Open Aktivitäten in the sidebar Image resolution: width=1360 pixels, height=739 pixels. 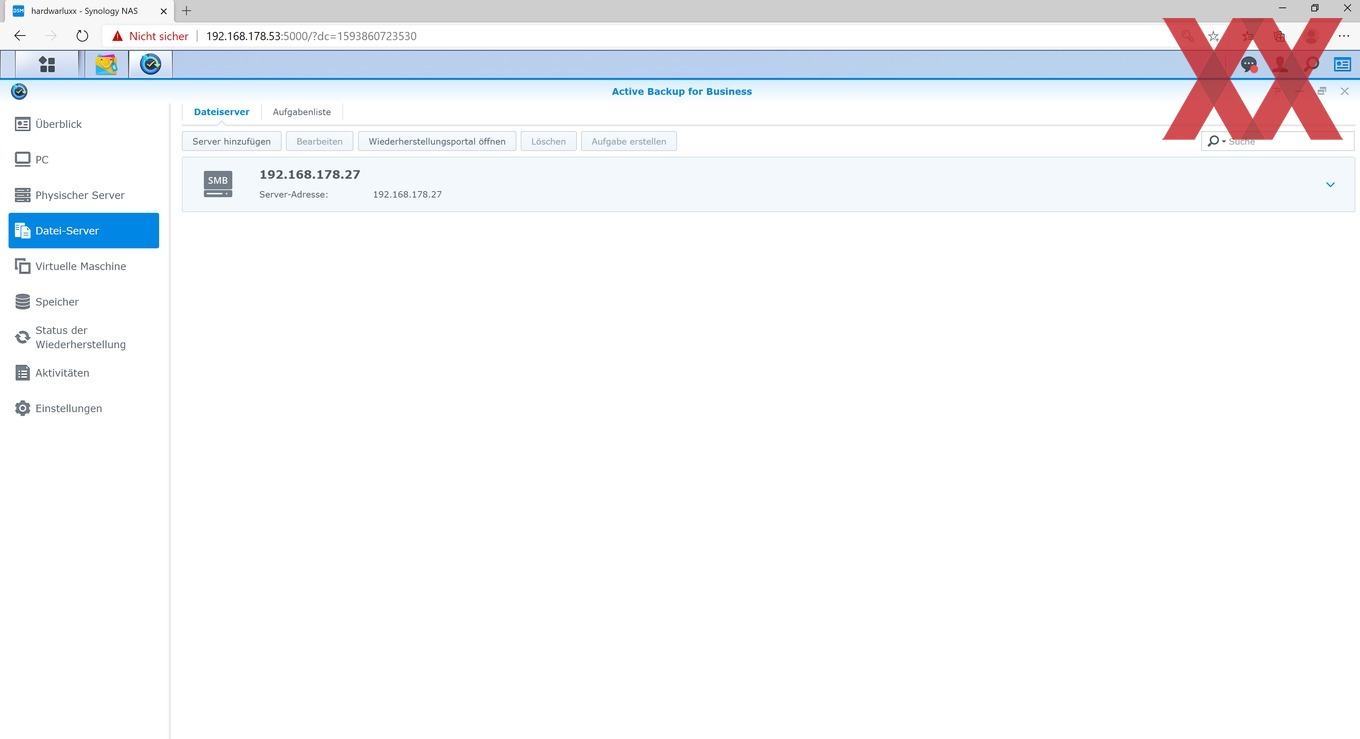click(84, 373)
